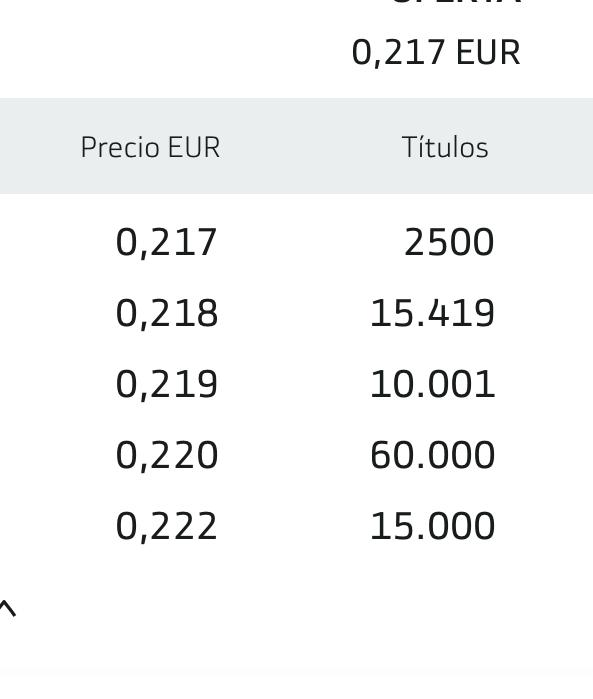Click the 2500 títulos quantity

(x=449, y=242)
